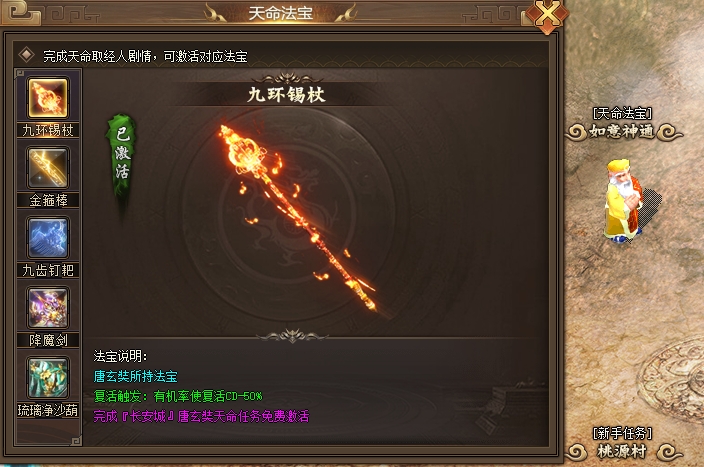Click the diamond bullet beside 完成天命取经人剧情

[x=26, y=55]
